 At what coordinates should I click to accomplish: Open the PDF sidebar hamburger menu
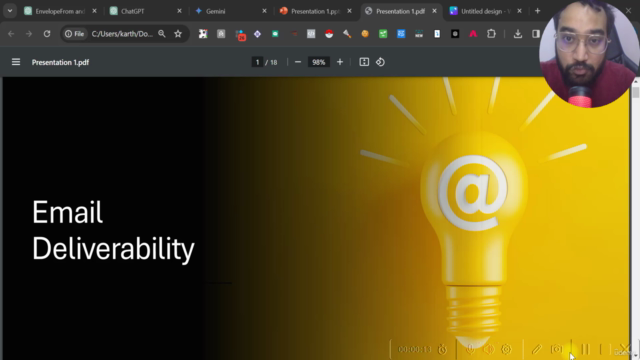pyautogui.click(x=16, y=62)
